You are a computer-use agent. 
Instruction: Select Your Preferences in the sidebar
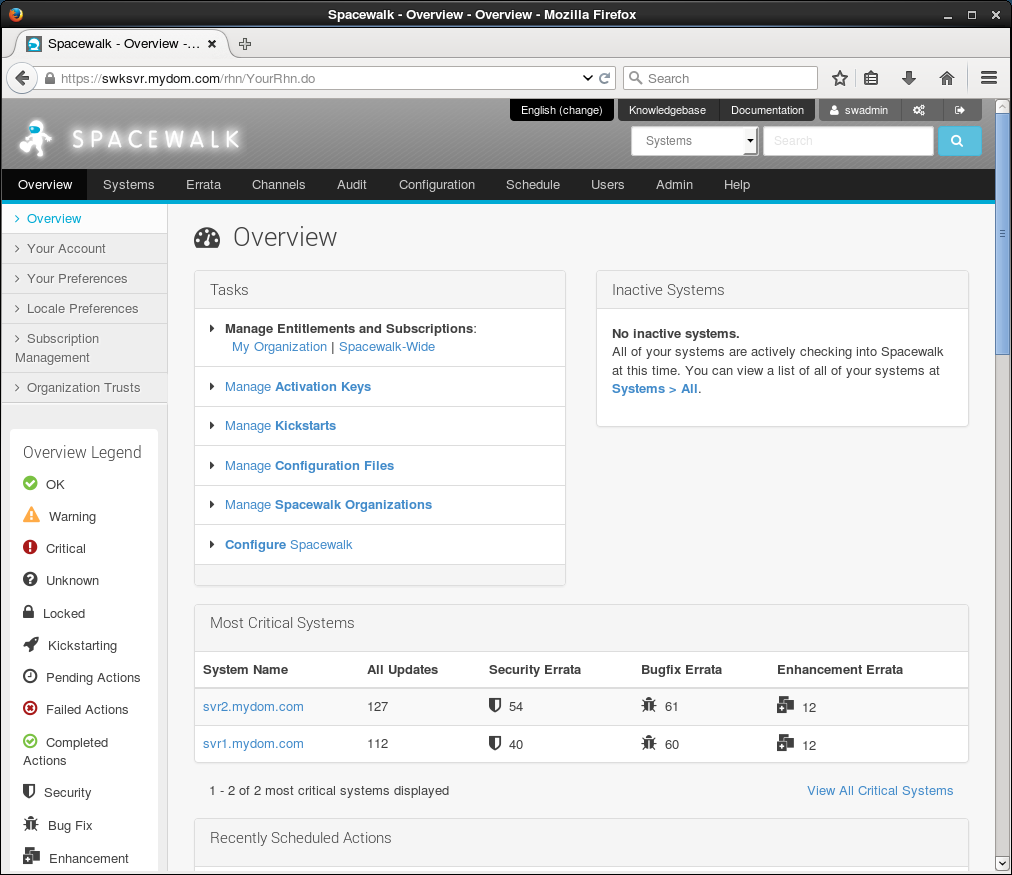tap(85, 279)
